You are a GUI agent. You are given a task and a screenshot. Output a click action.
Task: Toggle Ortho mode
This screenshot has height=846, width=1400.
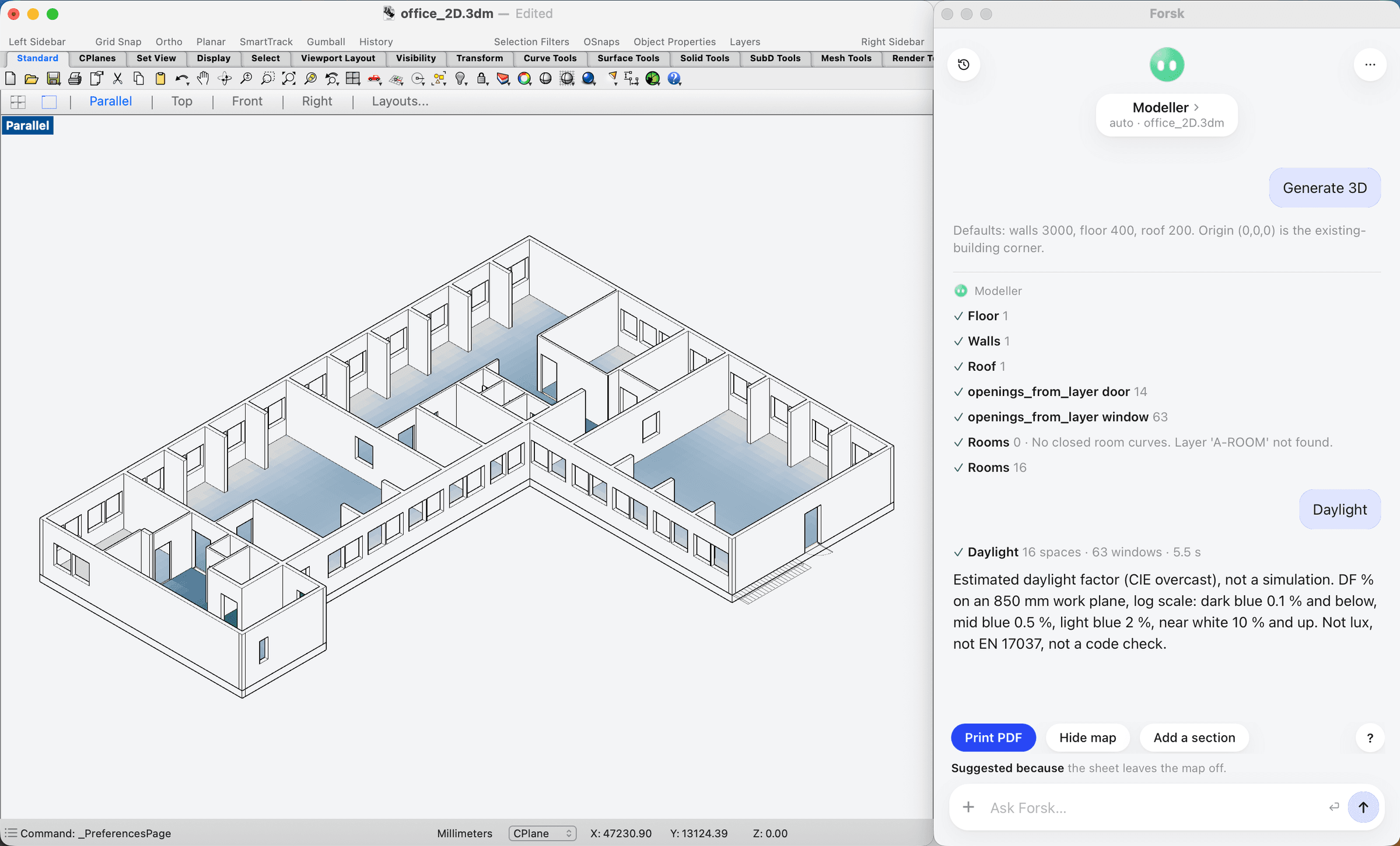coord(169,42)
